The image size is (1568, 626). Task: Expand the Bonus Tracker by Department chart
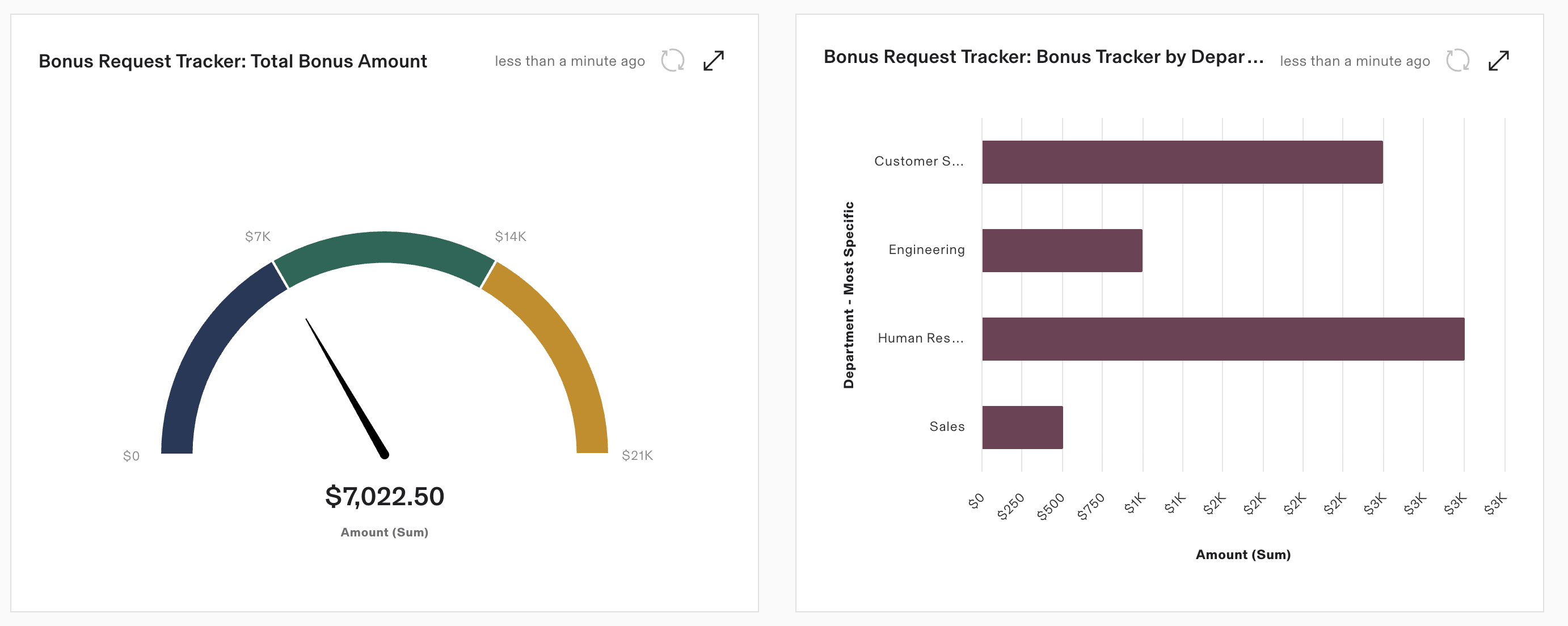pos(1499,60)
